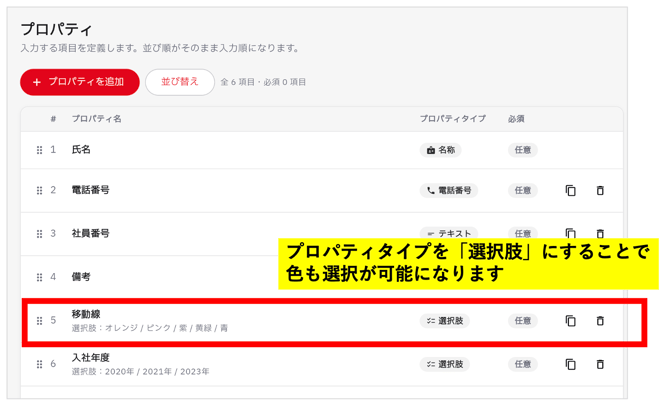The image size is (670, 409).
Task: Click the 必須 column header
Action: [x=516, y=119]
